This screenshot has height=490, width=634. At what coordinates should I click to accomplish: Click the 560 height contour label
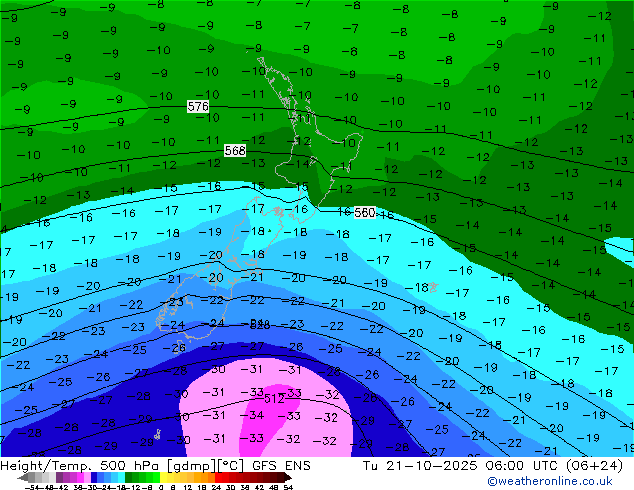coord(365,213)
